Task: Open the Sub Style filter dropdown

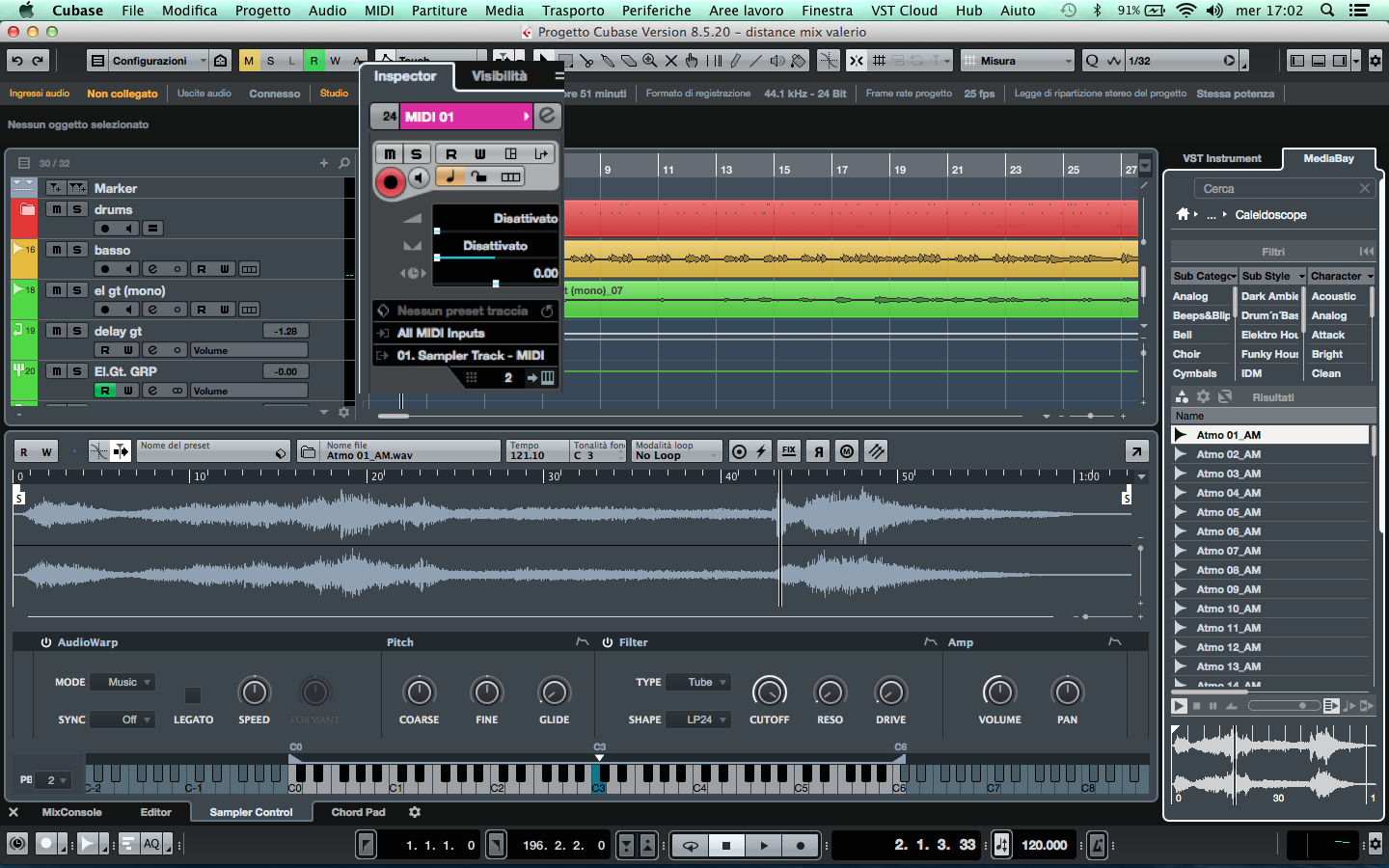Action: (1273, 276)
